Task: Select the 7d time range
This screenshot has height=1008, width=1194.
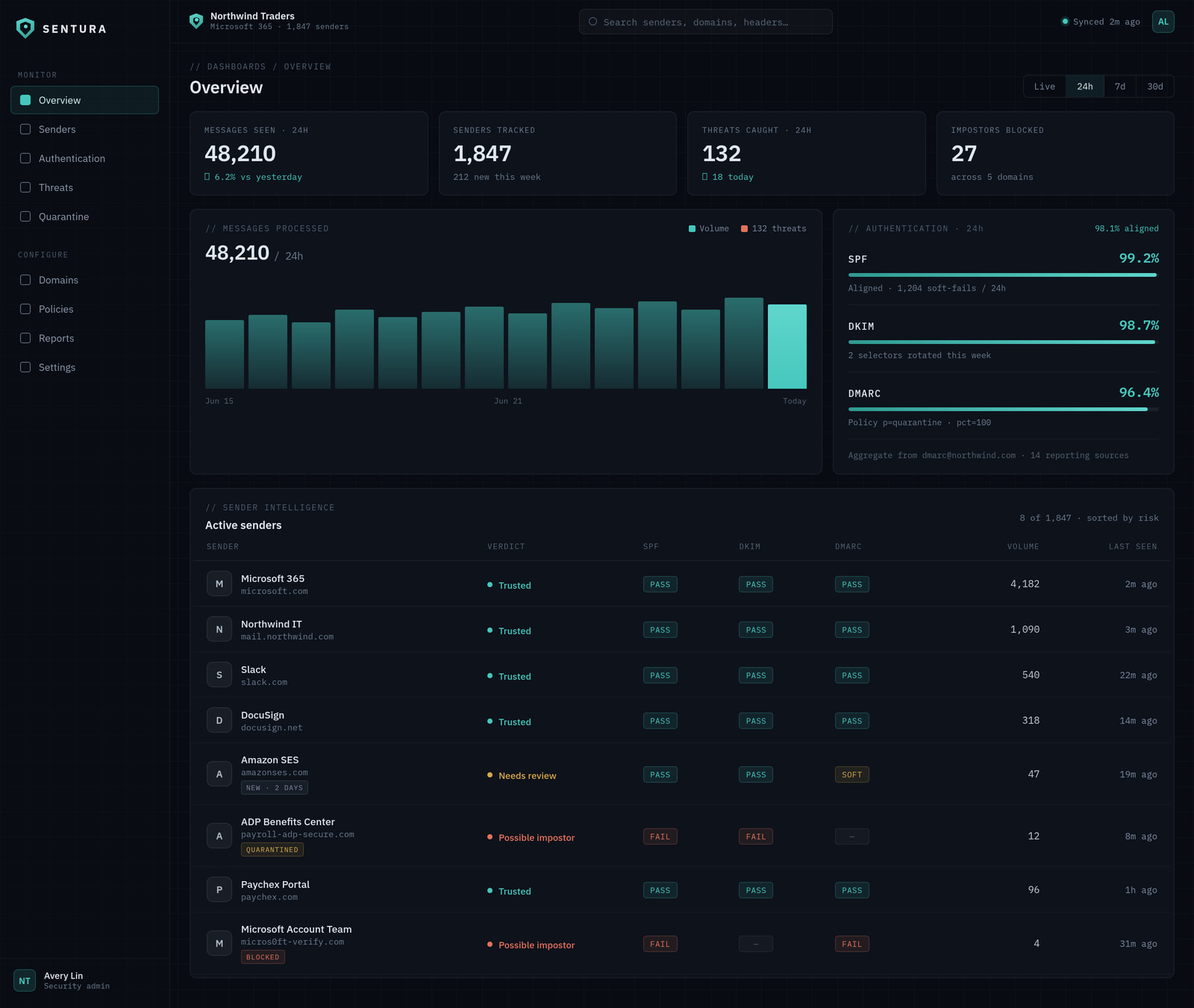Action: coord(1120,87)
